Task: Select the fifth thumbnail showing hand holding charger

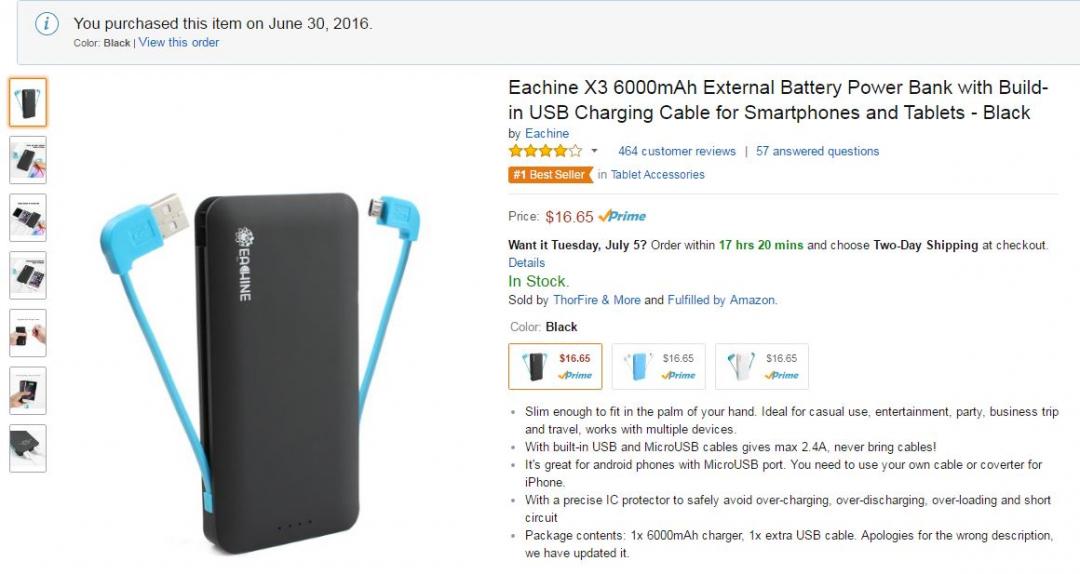Action: [28, 333]
